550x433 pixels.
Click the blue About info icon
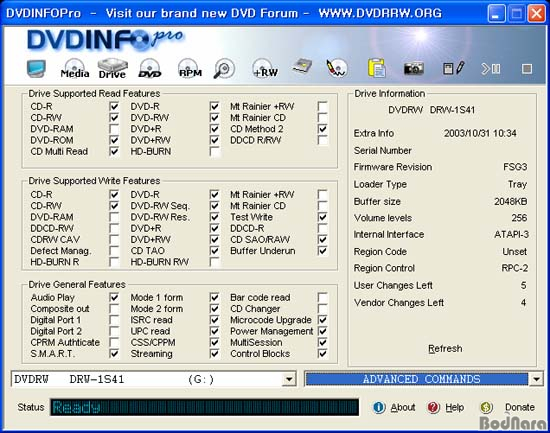[379, 407]
